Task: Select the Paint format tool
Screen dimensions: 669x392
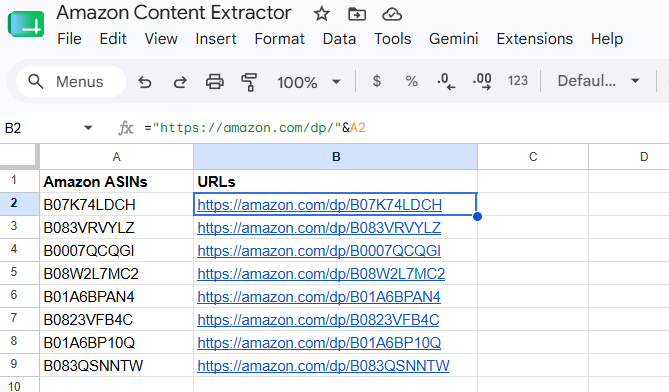Action: click(249, 82)
